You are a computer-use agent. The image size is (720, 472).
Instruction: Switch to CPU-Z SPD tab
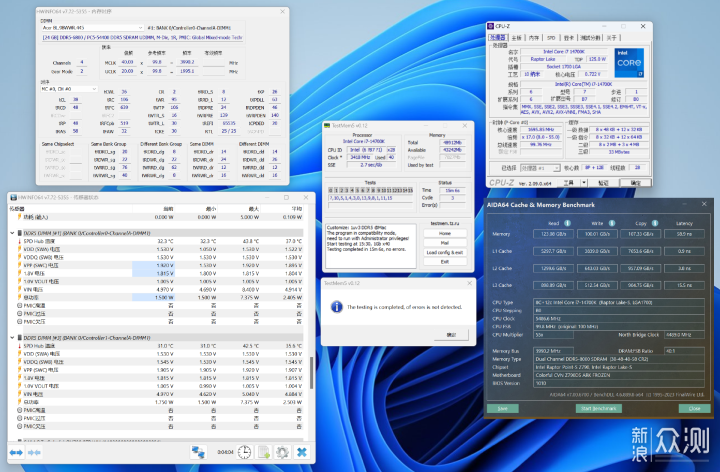(x=551, y=38)
